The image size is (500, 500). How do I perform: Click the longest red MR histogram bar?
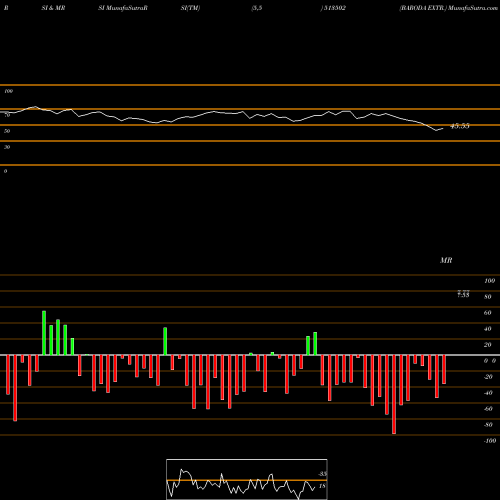[394, 394]
